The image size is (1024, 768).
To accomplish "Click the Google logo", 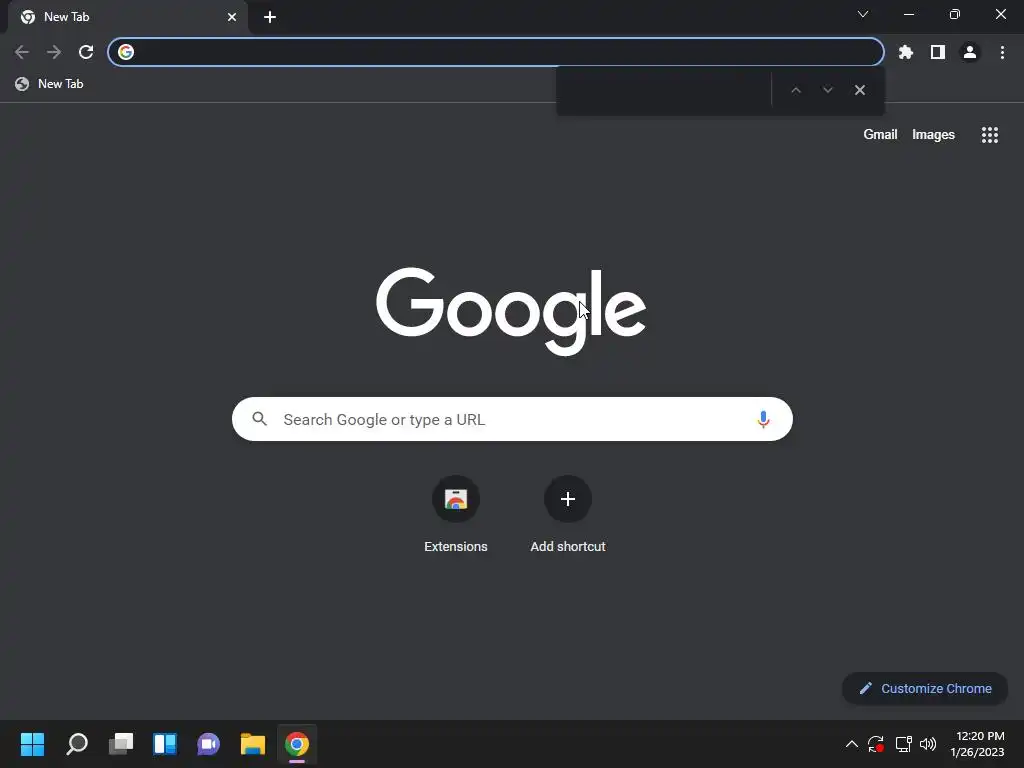I will [x=511, y=311].
